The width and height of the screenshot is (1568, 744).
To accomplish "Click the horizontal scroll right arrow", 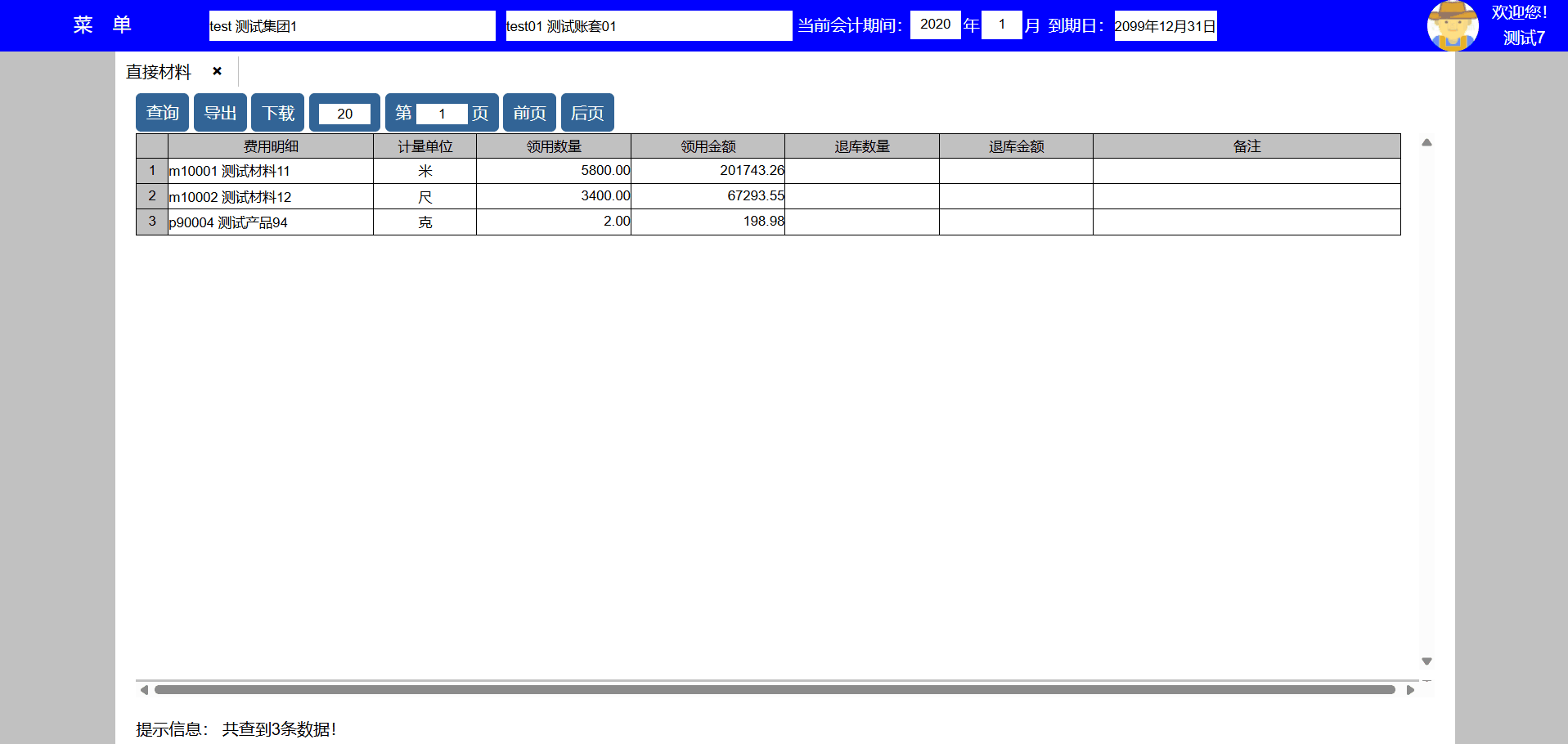I will point(1410,690).
